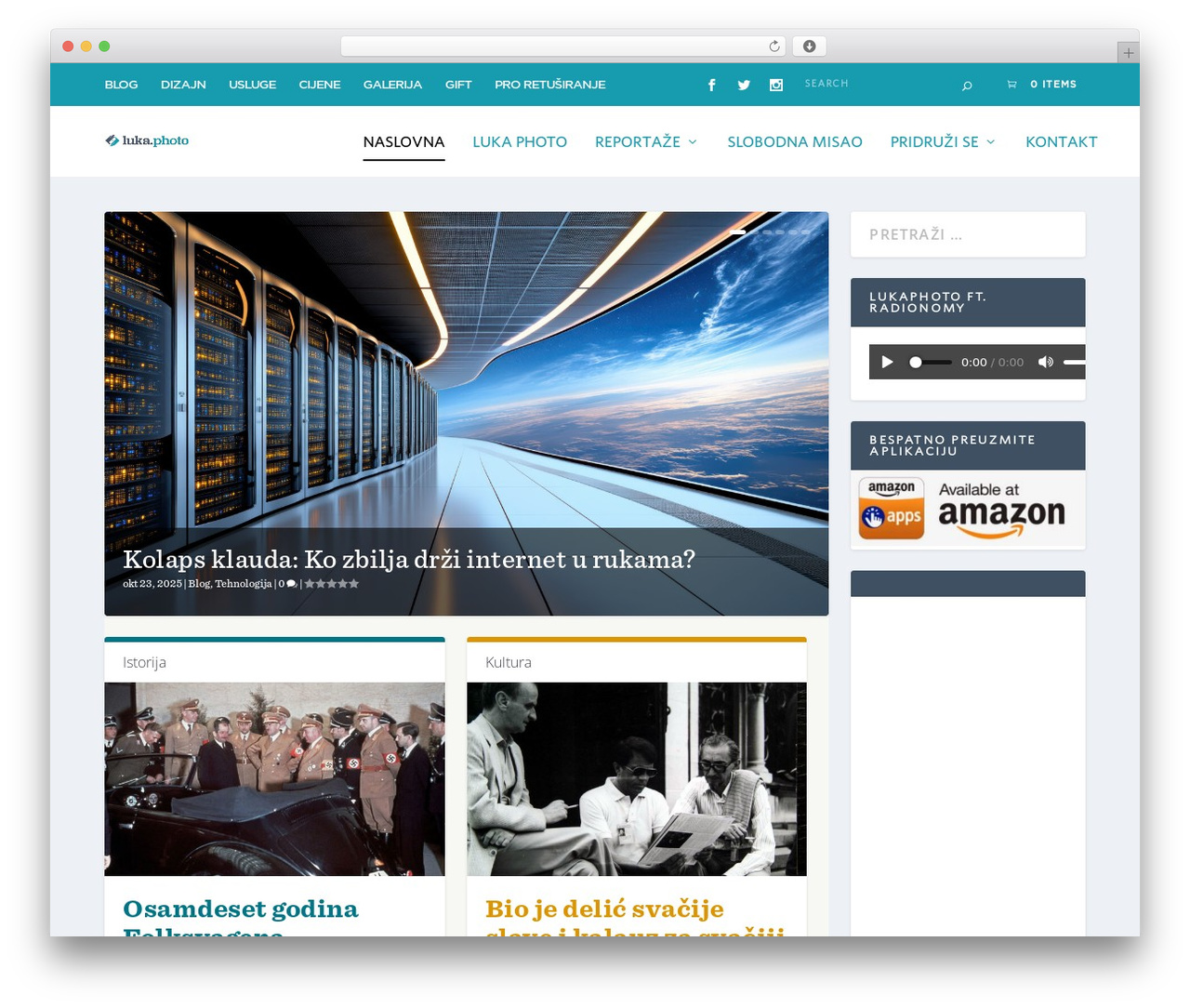This screenshot has height=1008, width=1190.
Task: Open the Blog link in top bar
Action: click(121, 85)
